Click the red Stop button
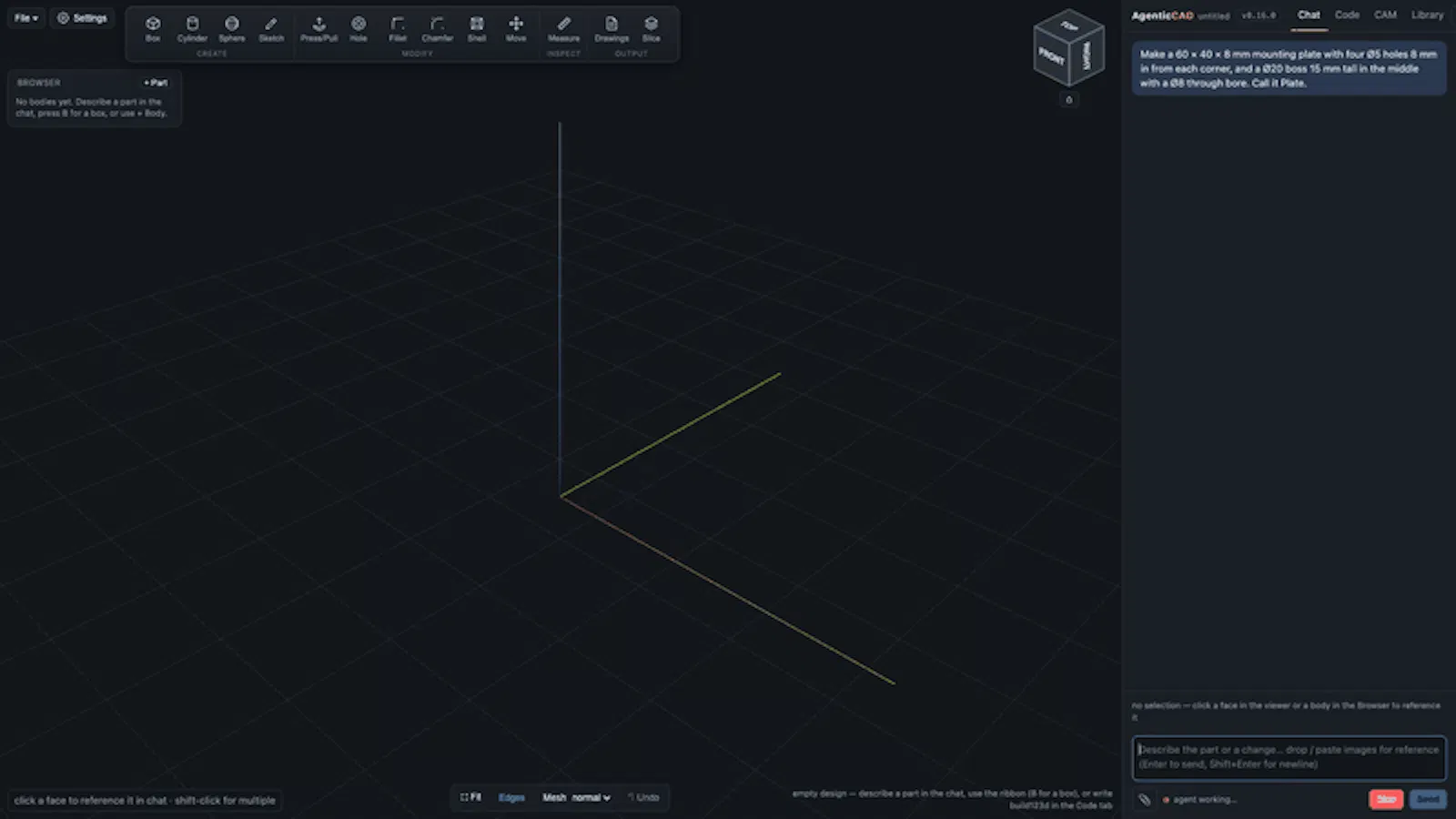1456x819 pixels. (x=1386, y=799)
